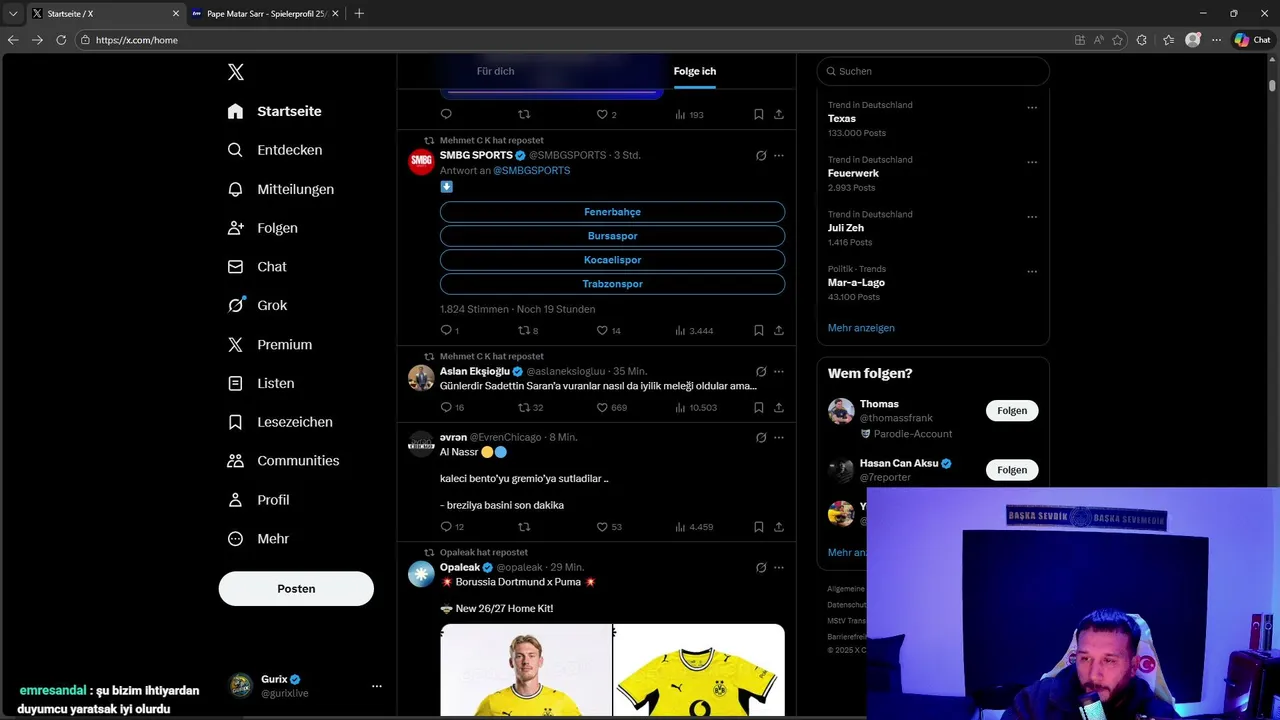Click the Suchen search field
The image size is (1280, 720).
pos(933,71)
